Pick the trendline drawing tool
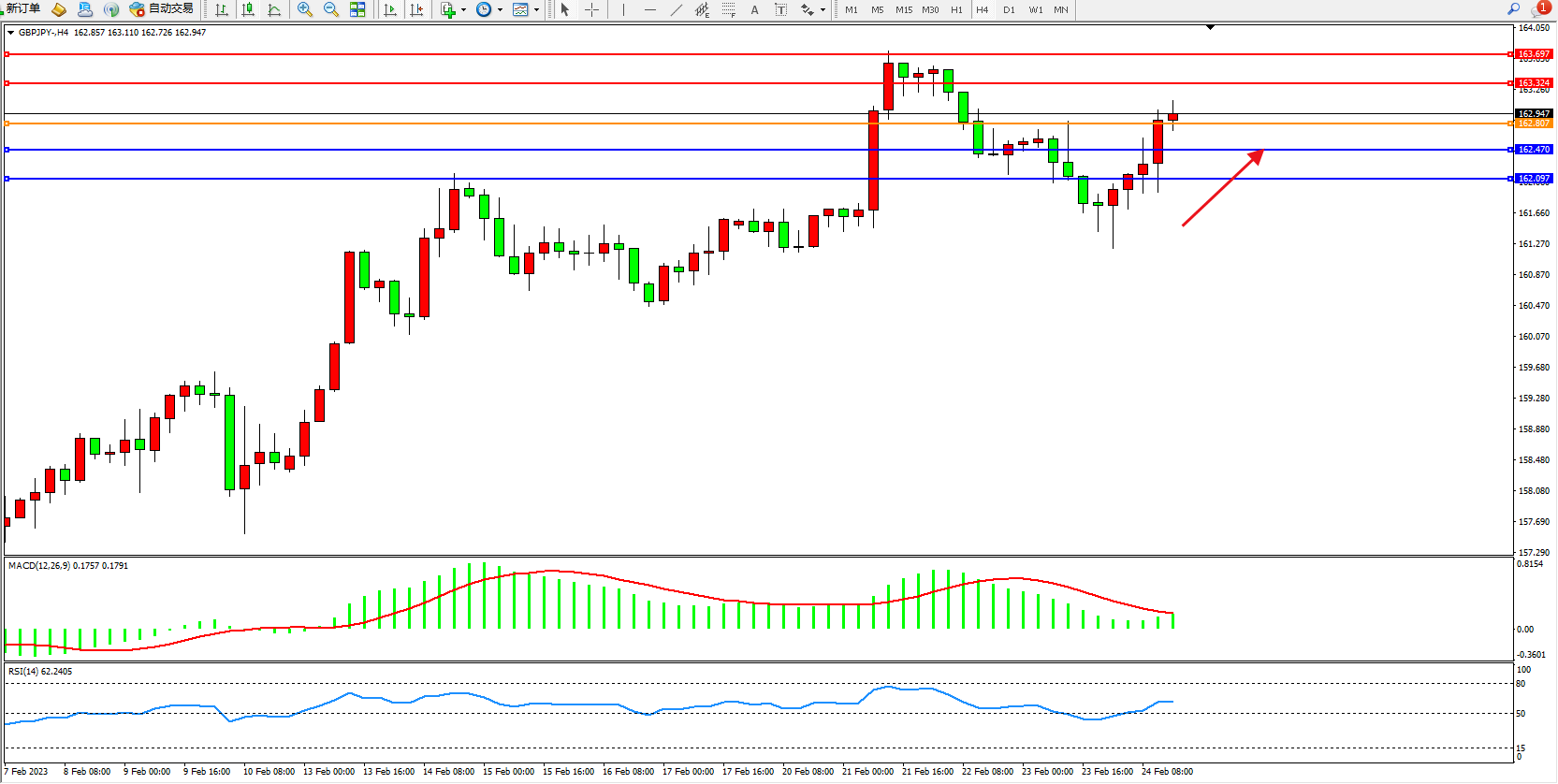Image resolution: width=1558 pixels, height=784 pixels. (x=676, y=9)
